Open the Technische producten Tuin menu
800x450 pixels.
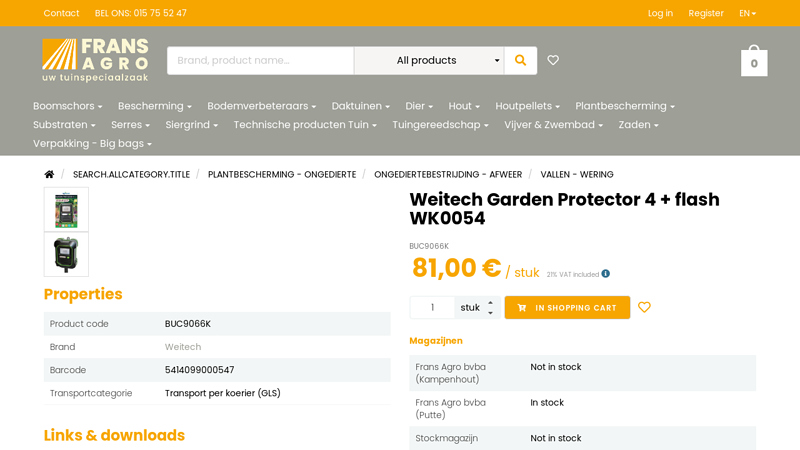pos(305,125)
